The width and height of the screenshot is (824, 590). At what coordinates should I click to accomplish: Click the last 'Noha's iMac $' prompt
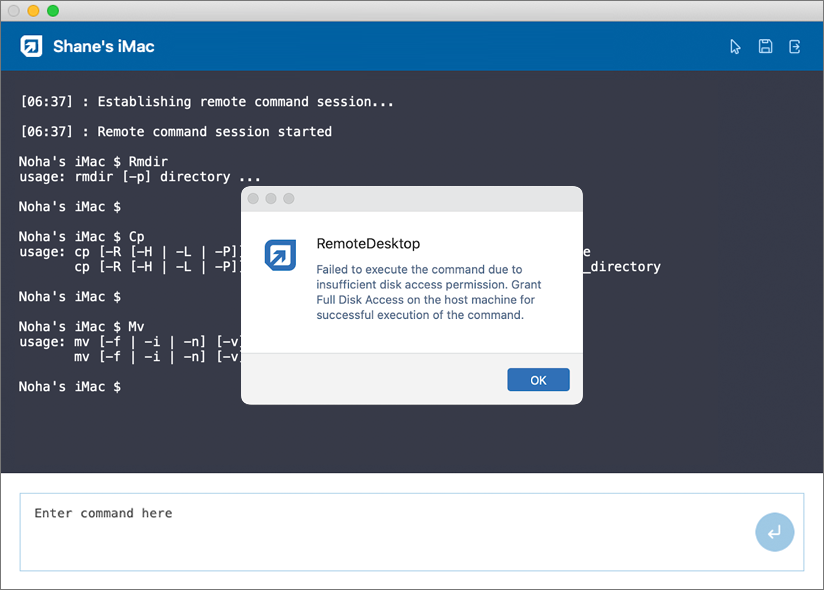[x=70, y=387]
